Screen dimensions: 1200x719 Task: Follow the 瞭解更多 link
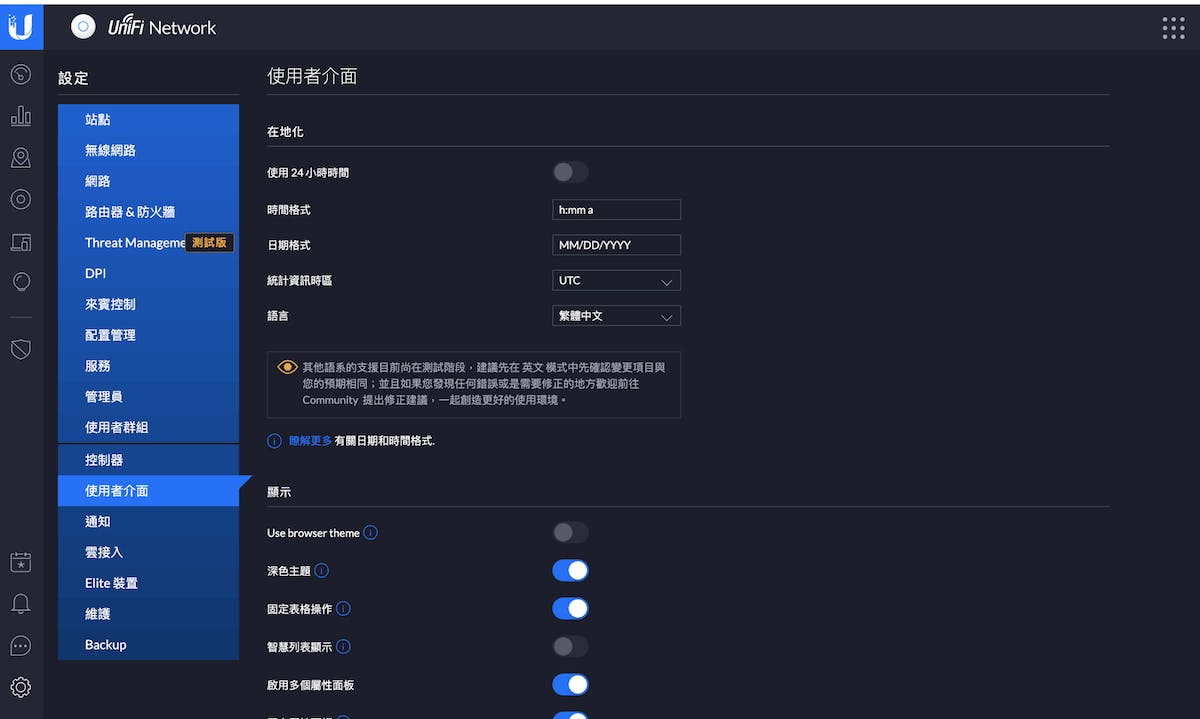click(x=310, y=440)
